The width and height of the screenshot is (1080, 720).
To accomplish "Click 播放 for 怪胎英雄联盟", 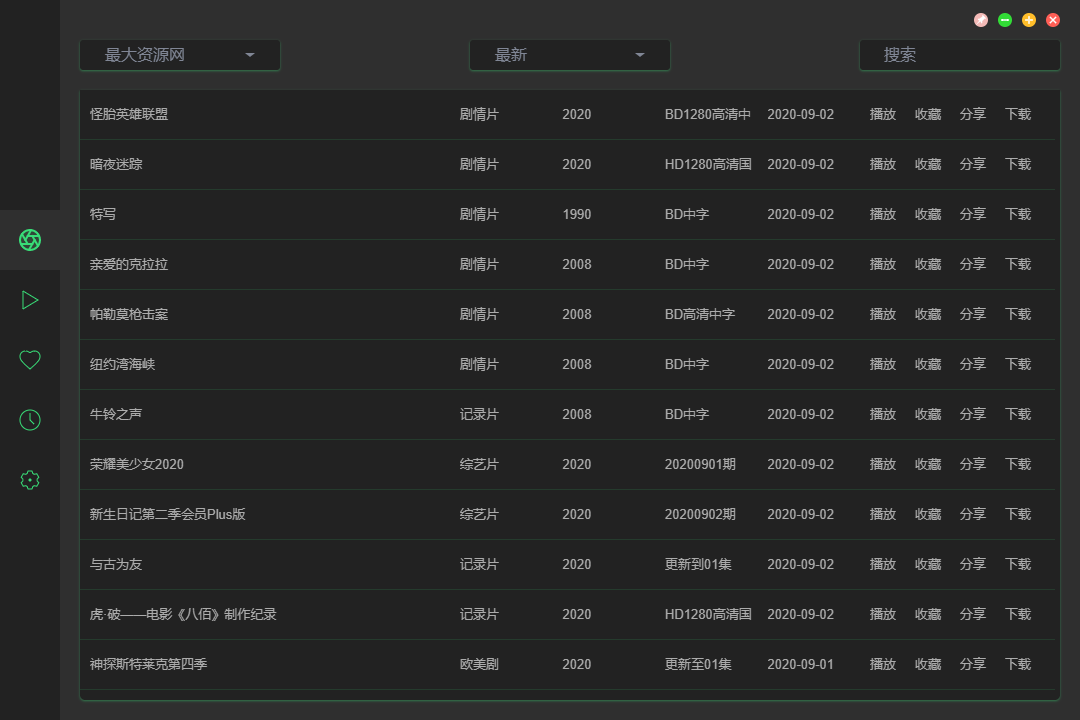I will (x=883, y=114).
